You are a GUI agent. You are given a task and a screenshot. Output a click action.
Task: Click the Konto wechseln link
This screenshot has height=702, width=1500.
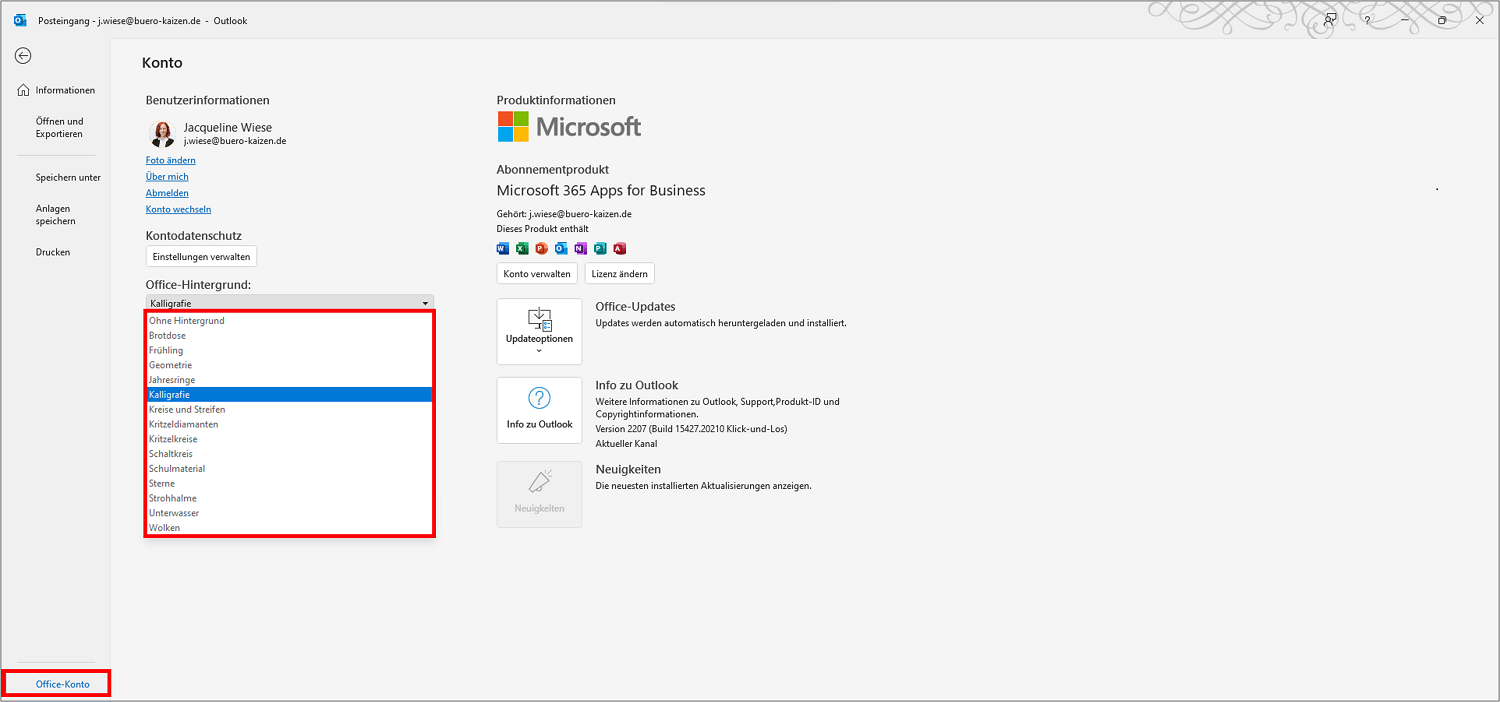[x=178, y=210]
